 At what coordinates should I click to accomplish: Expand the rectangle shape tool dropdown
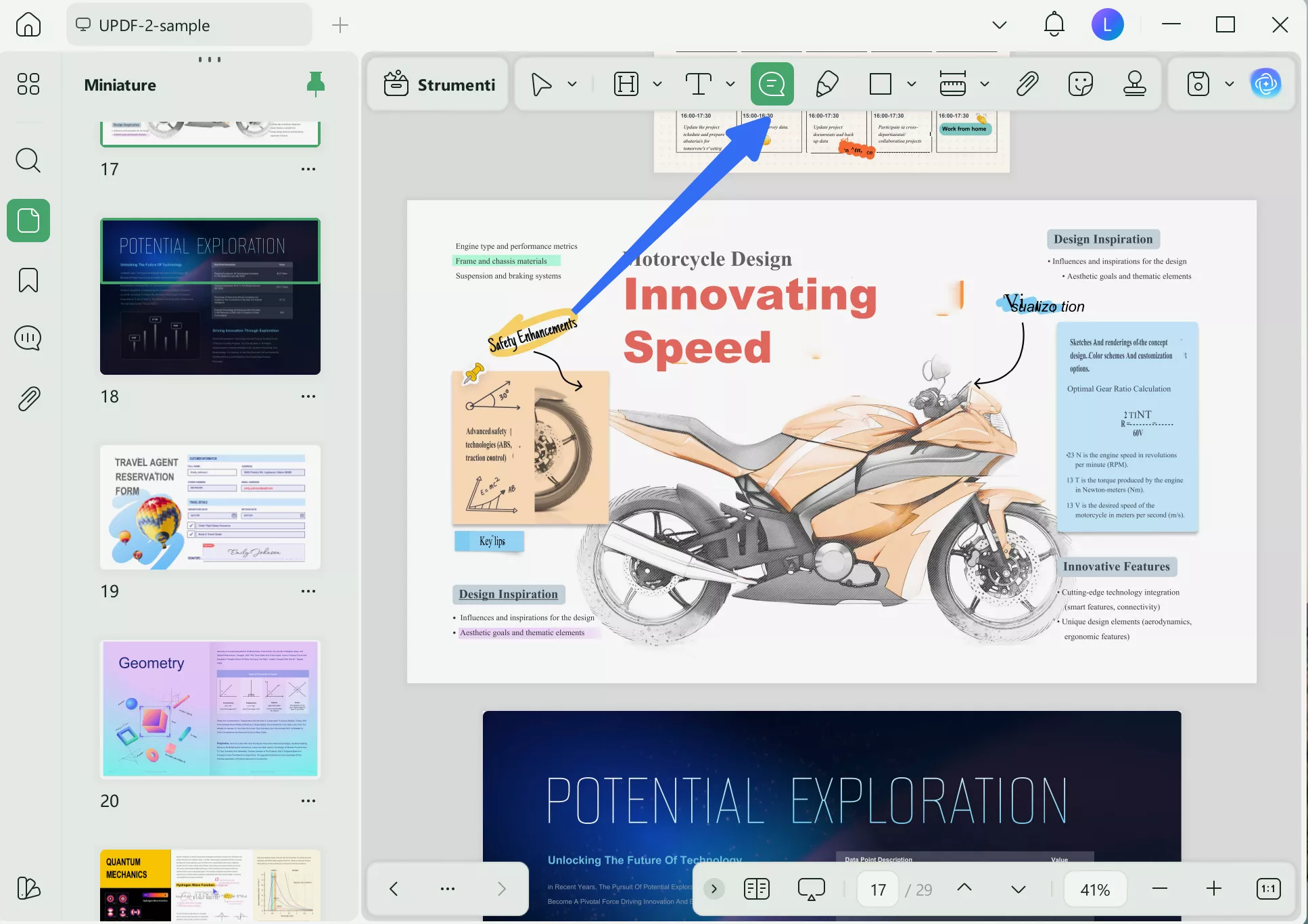pos(911,84)
